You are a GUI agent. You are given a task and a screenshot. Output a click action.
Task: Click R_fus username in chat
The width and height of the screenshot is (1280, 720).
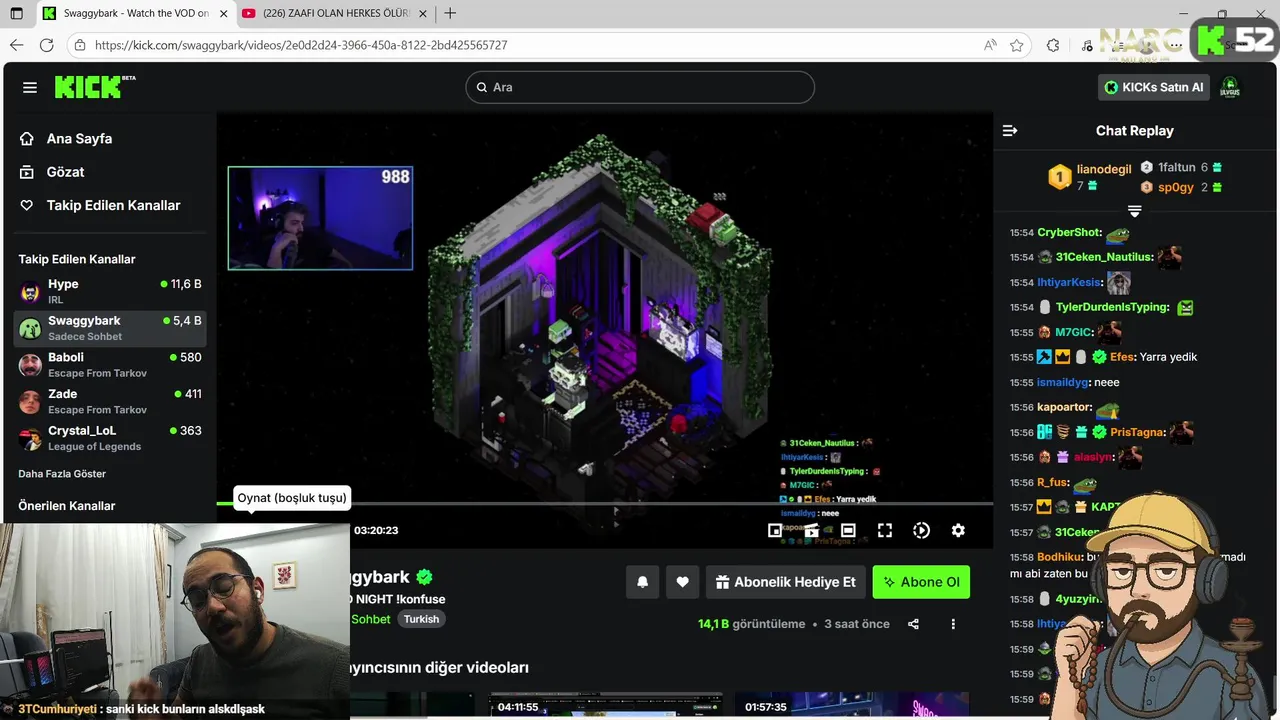pyautogui.click(x=1053, y=482)
